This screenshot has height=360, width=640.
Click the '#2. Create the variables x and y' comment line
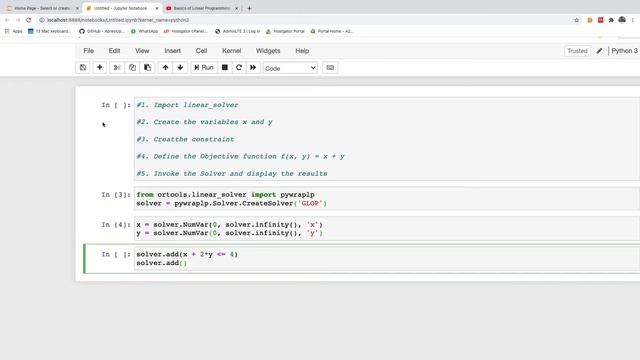[x=204, y=122]
